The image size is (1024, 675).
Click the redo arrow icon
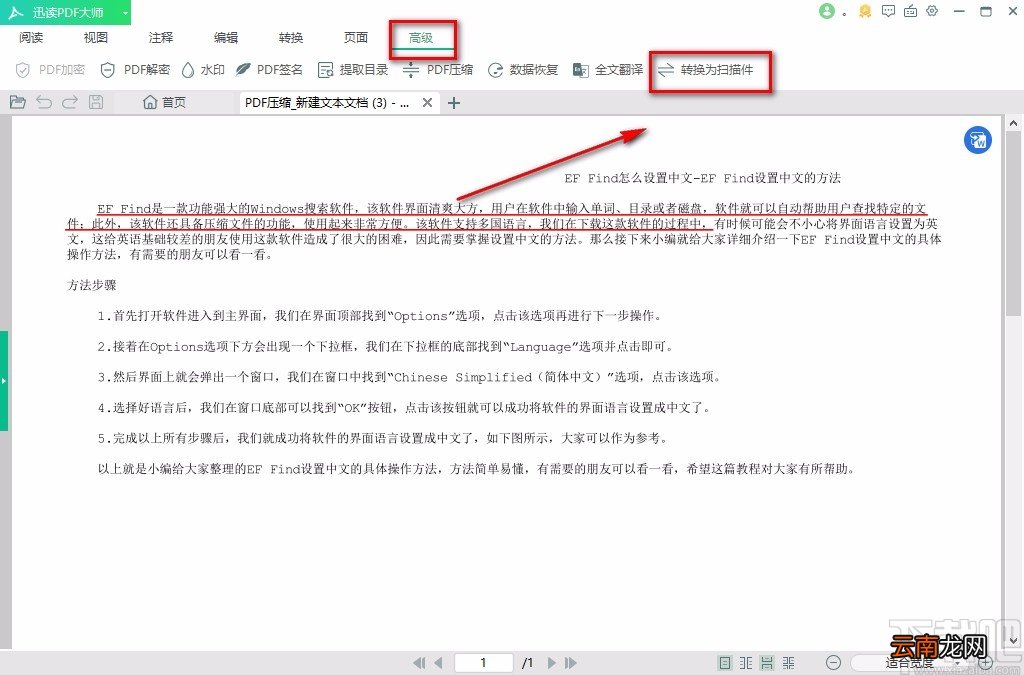70,102
